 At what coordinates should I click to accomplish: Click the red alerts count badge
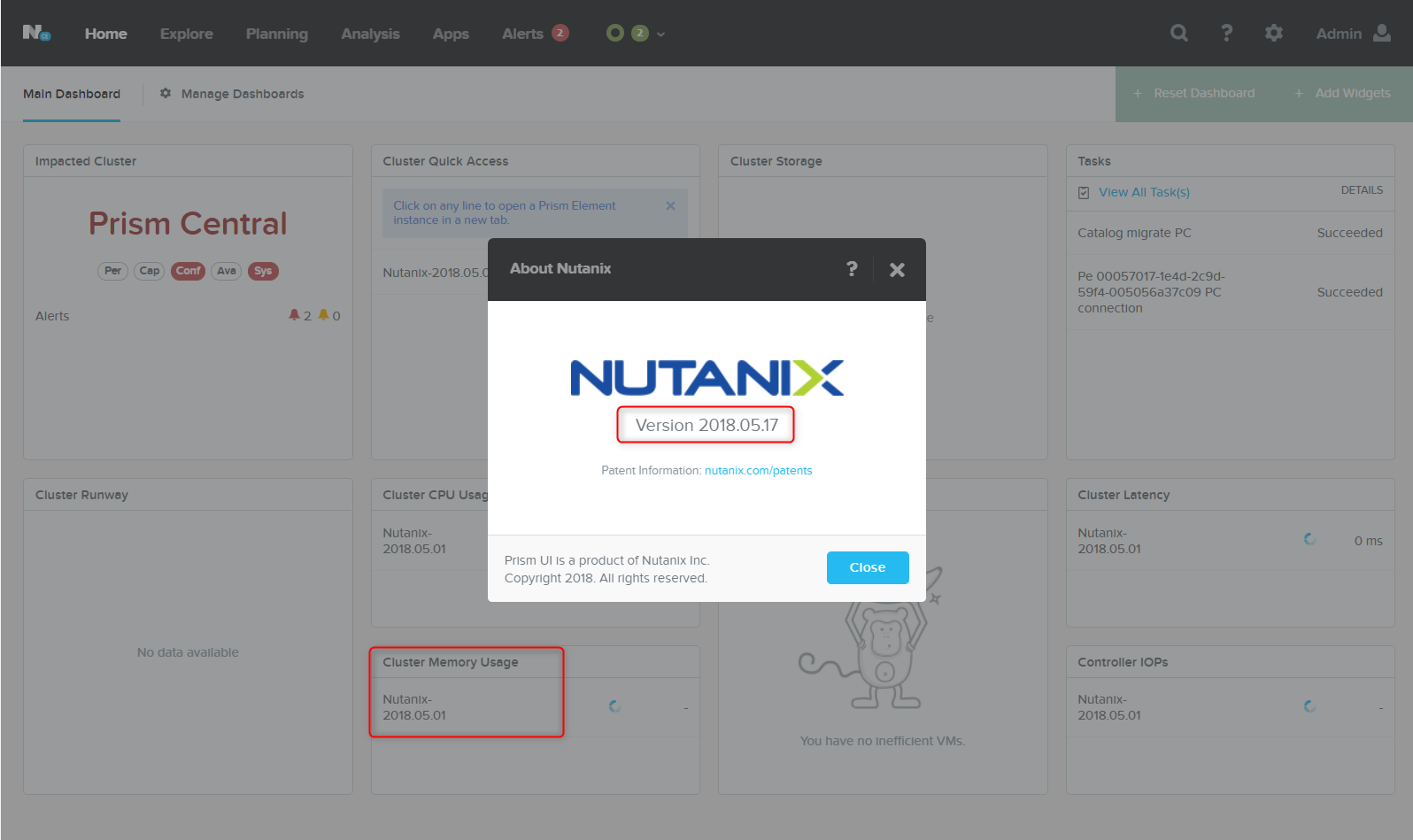click(560, 33)
